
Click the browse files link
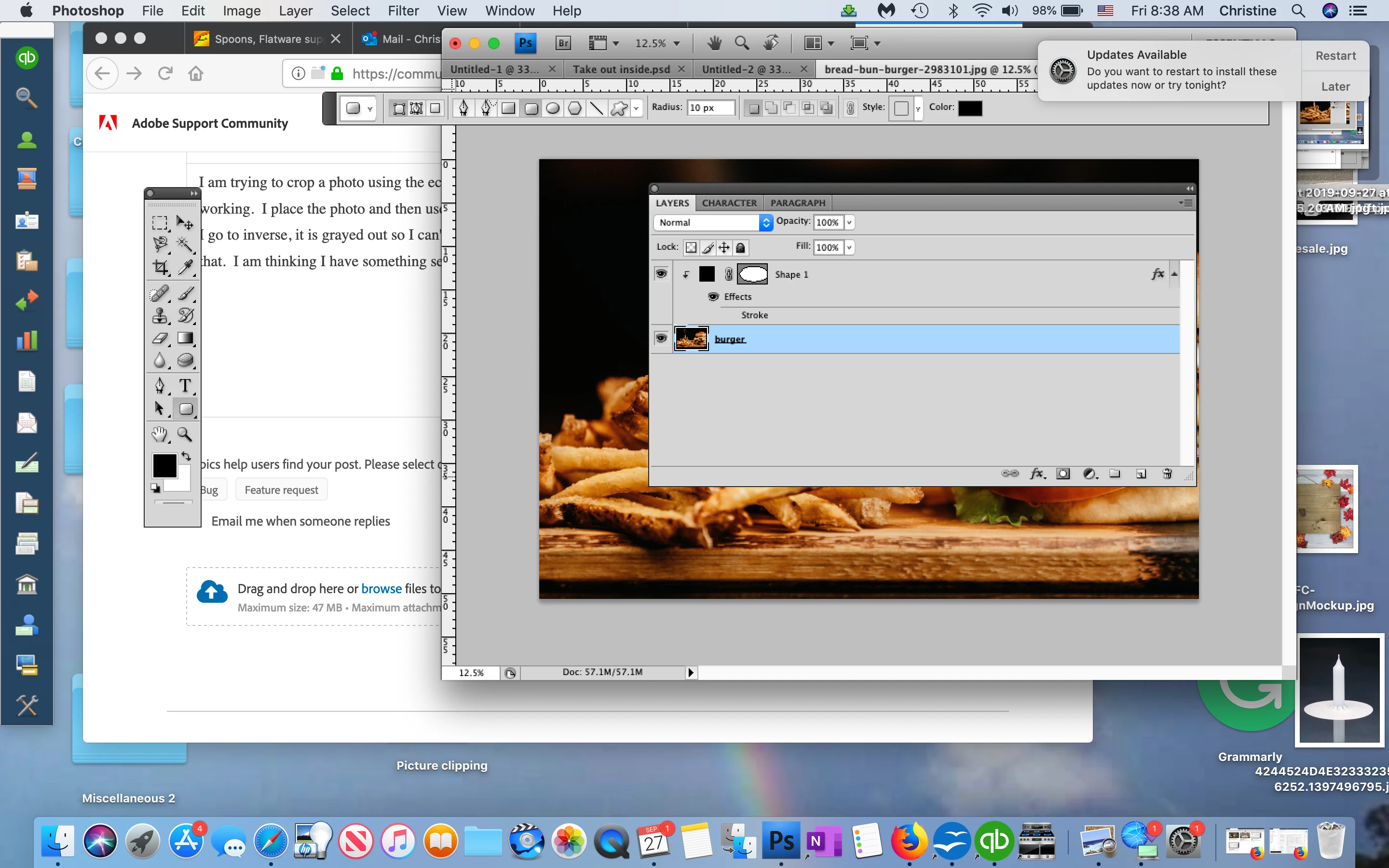[381, 588]
